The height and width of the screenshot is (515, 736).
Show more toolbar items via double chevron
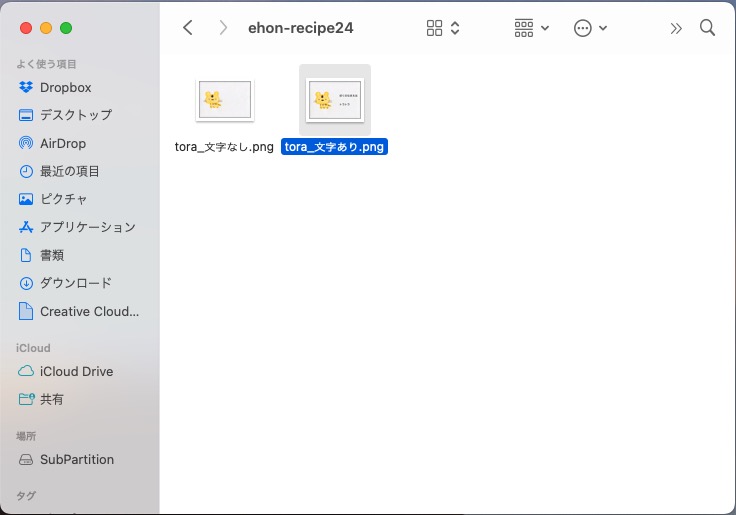tap(676, 28)
